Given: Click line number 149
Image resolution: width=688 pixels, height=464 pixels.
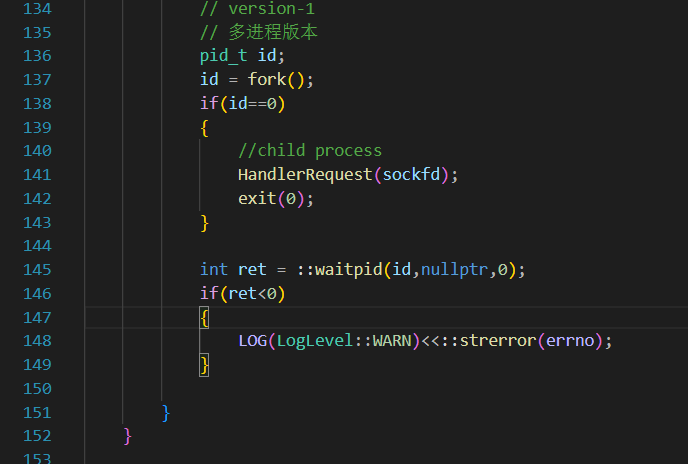Looking at the screenshot, I should pos(37,365).
